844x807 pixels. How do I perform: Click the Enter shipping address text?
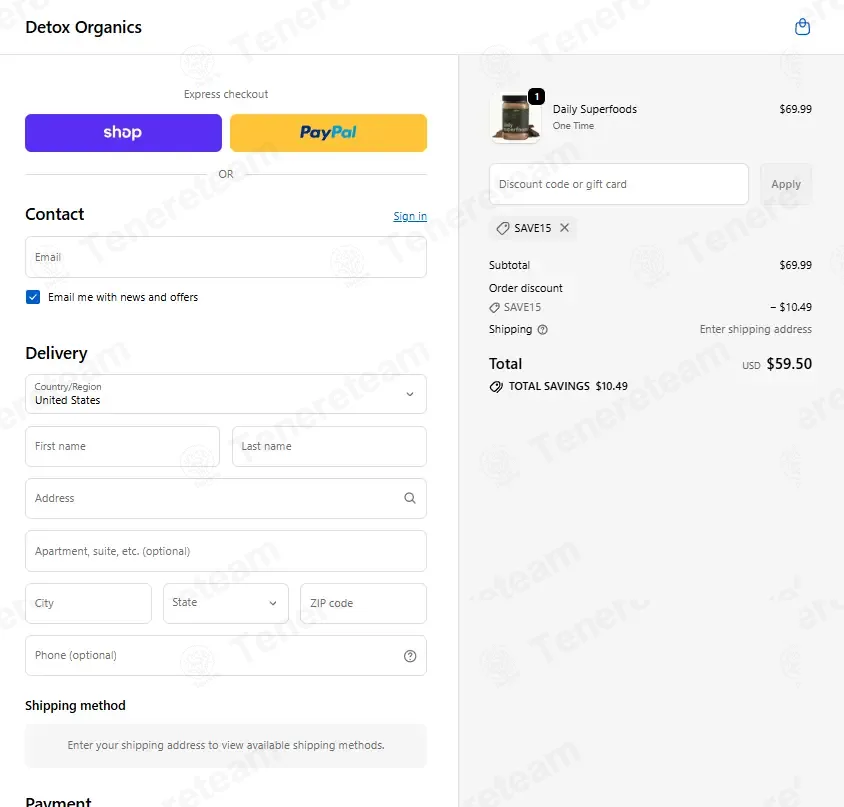click(x=755, y=329)
